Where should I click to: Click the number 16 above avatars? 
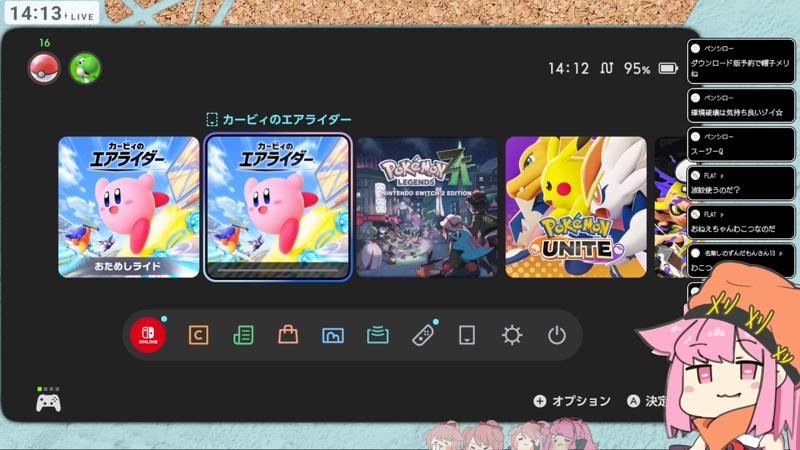44,43
